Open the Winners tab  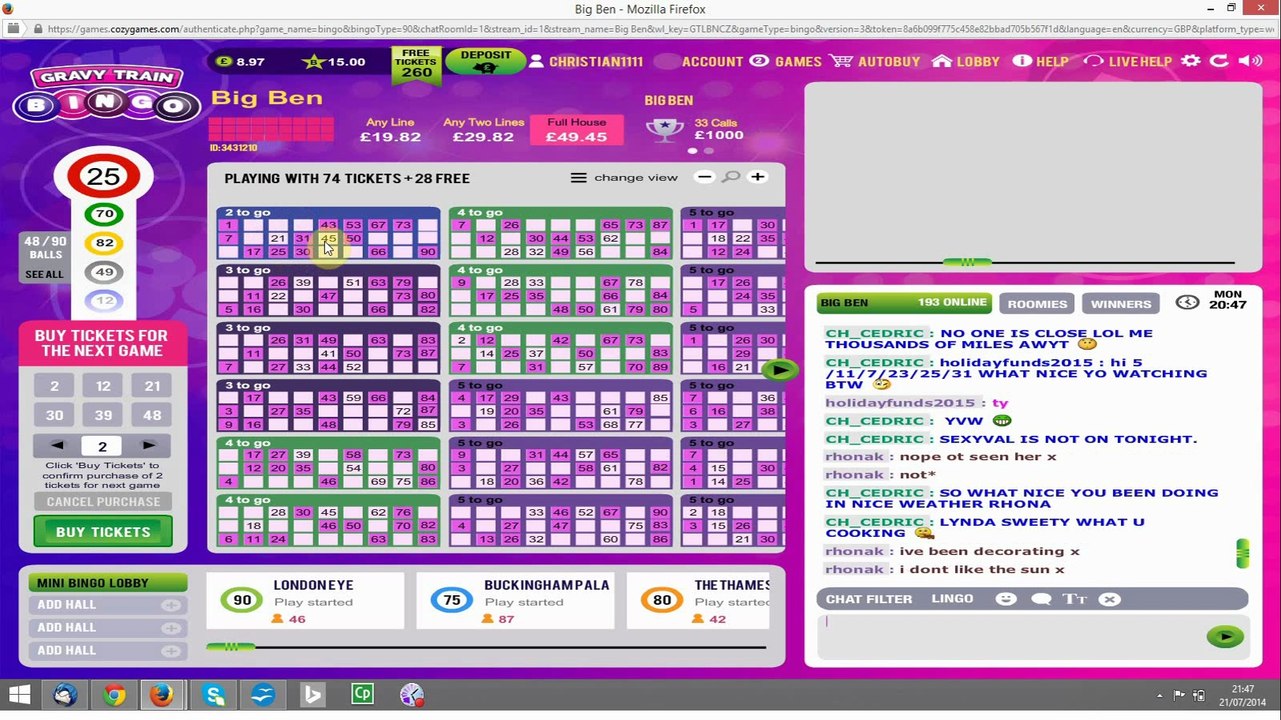coord(1120,304)
